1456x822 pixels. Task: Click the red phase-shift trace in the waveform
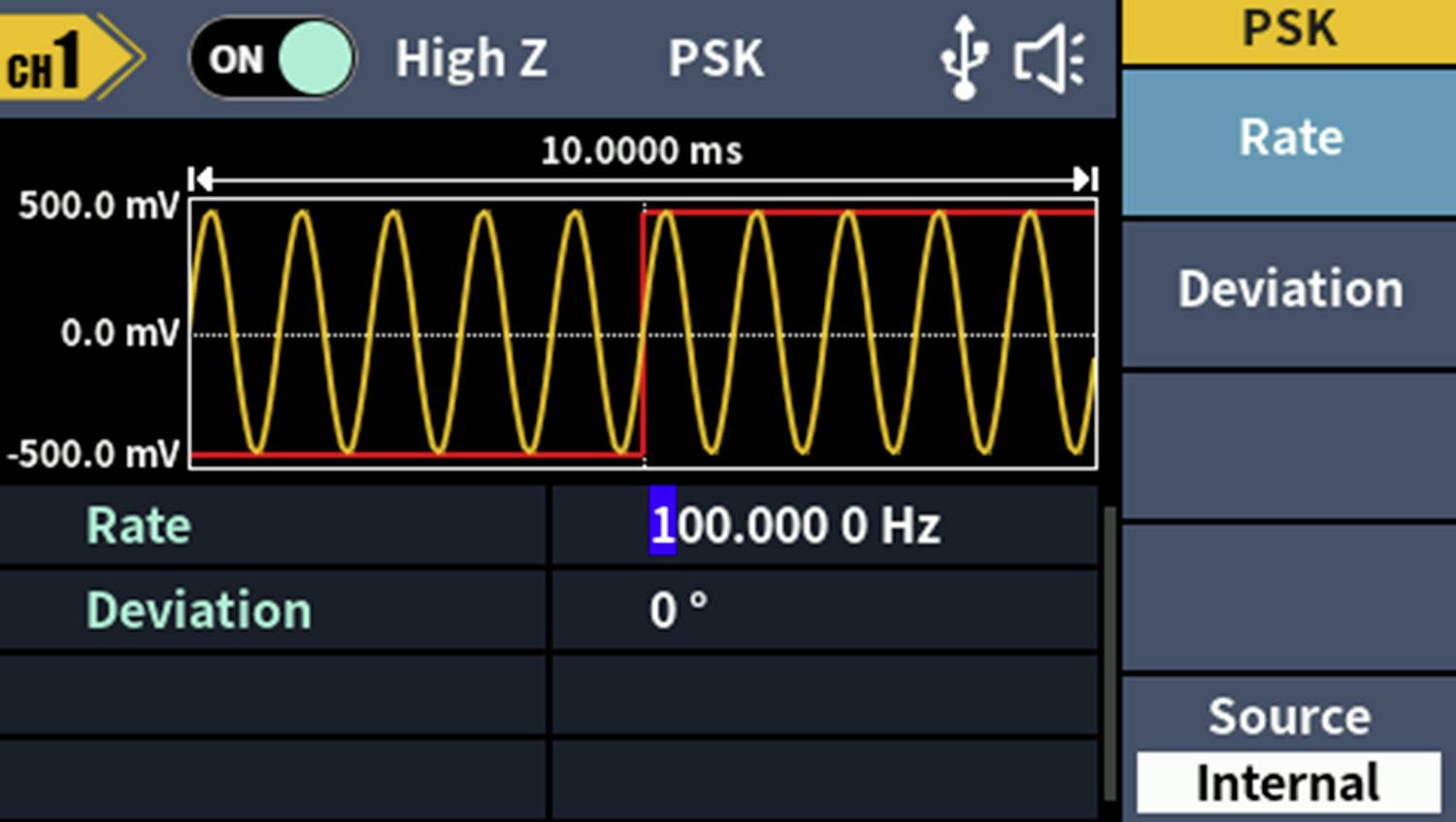click(644, 330)
